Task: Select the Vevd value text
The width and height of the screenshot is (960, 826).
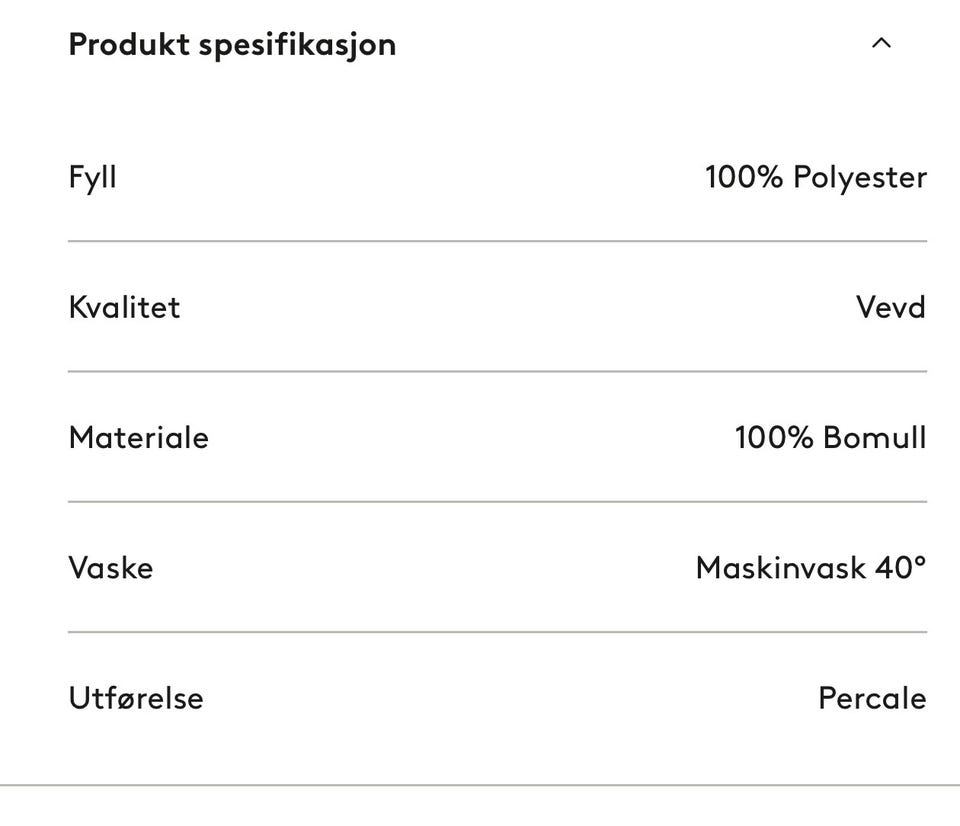Action: 891,307
